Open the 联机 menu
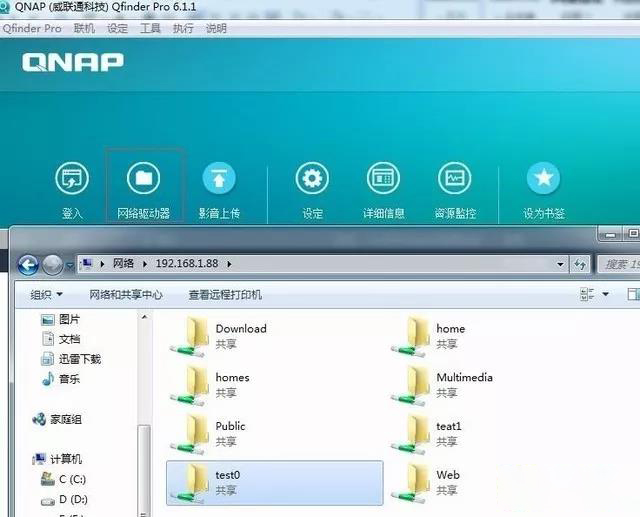Viewport: 640px width, 517px height. click(84, 28)
